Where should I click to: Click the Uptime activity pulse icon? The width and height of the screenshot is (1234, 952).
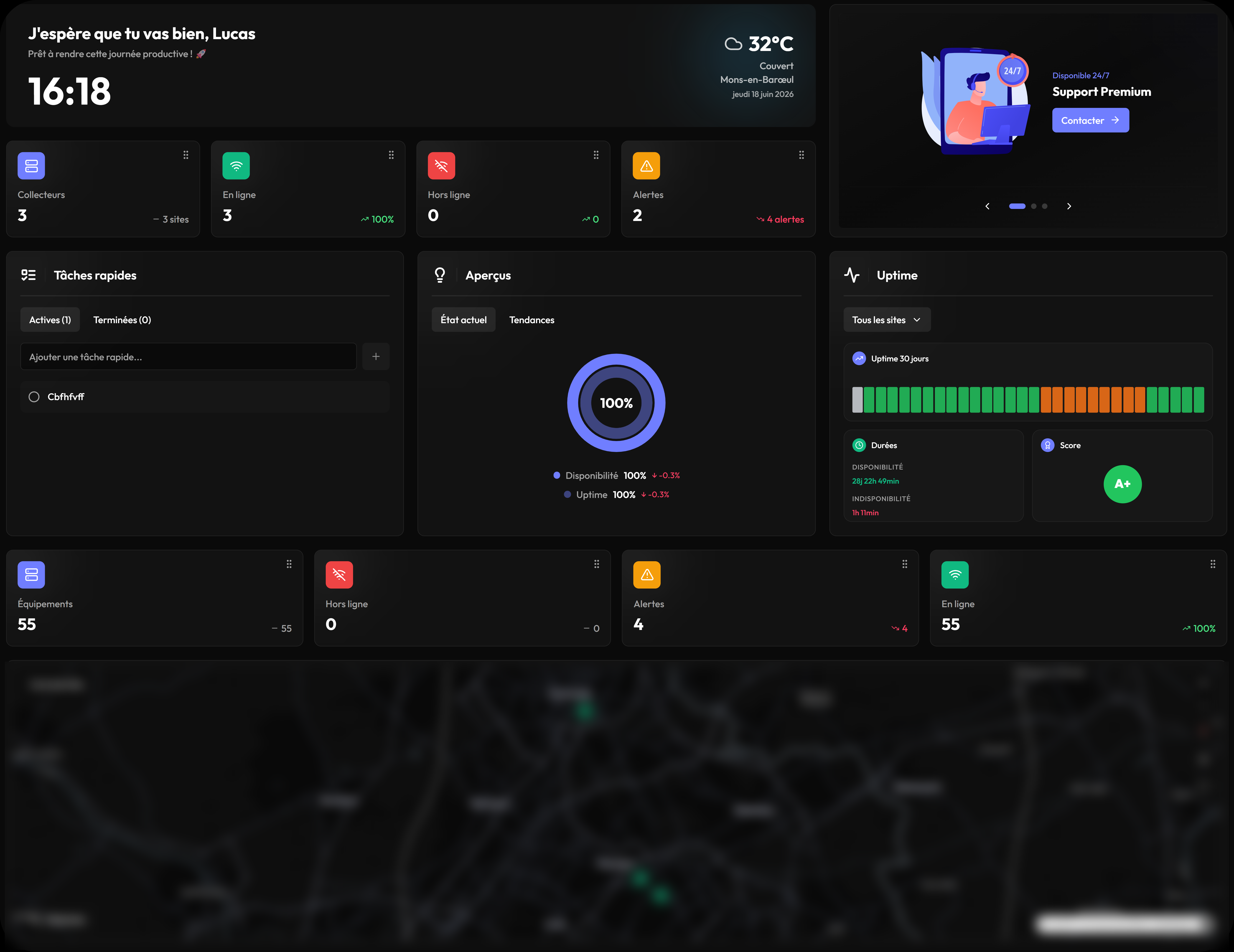pyautogui.click(x=852, y=275)
